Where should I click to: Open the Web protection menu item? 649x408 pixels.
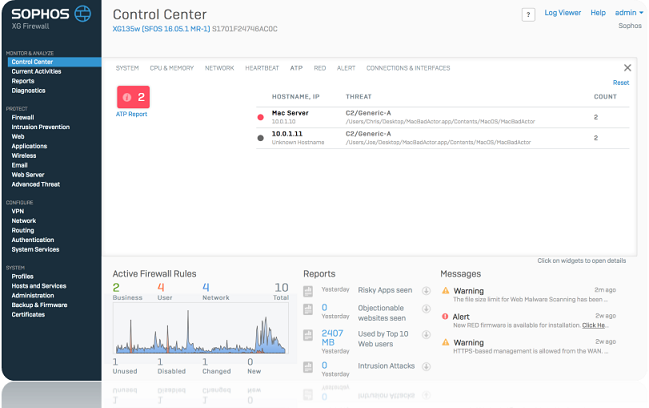18,137
